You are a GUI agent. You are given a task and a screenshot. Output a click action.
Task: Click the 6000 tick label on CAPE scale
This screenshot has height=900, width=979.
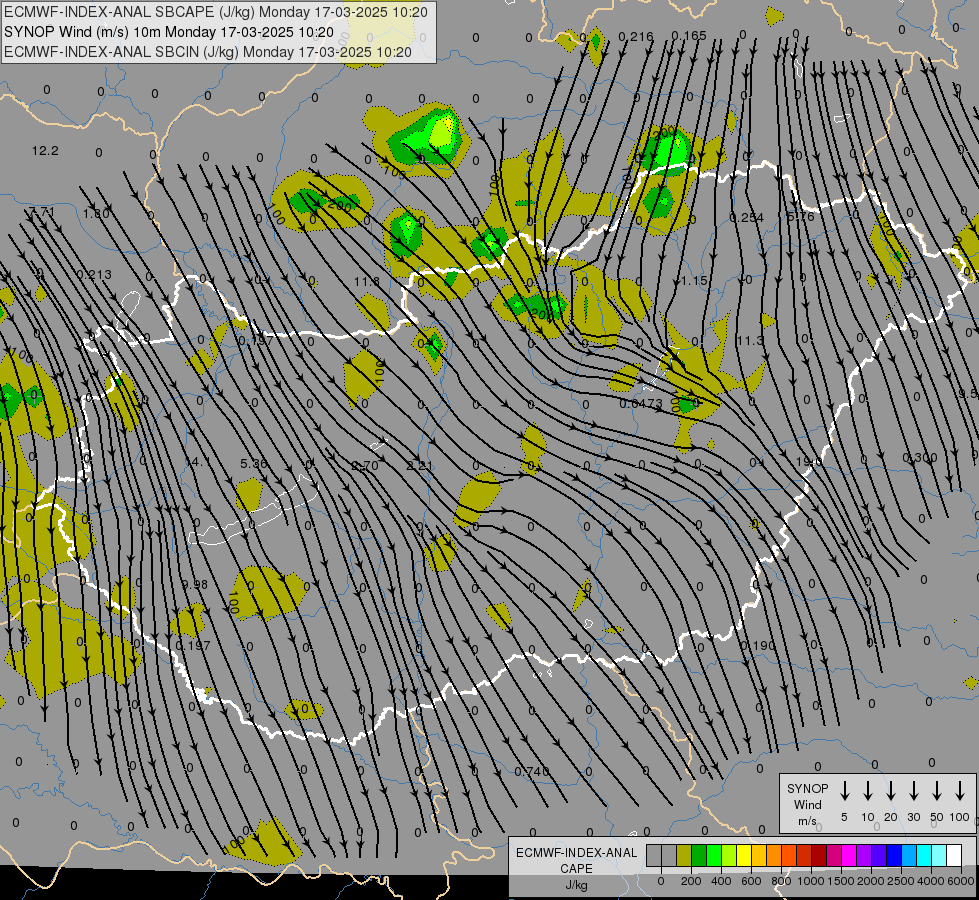[962, 881]
